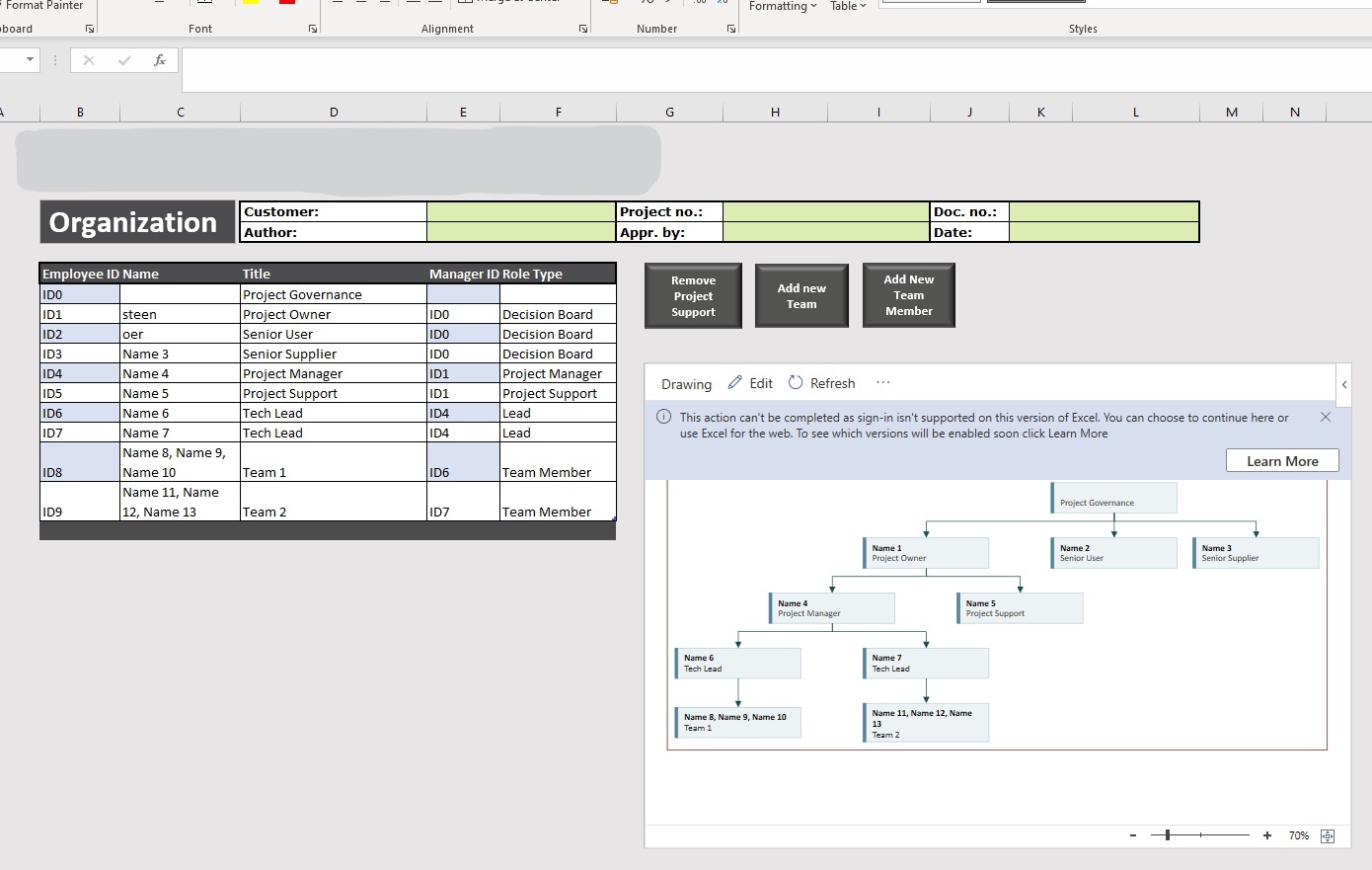
Task: Click the green Project no. value cell
Action: pyautogui.click(x=827, y=211)
